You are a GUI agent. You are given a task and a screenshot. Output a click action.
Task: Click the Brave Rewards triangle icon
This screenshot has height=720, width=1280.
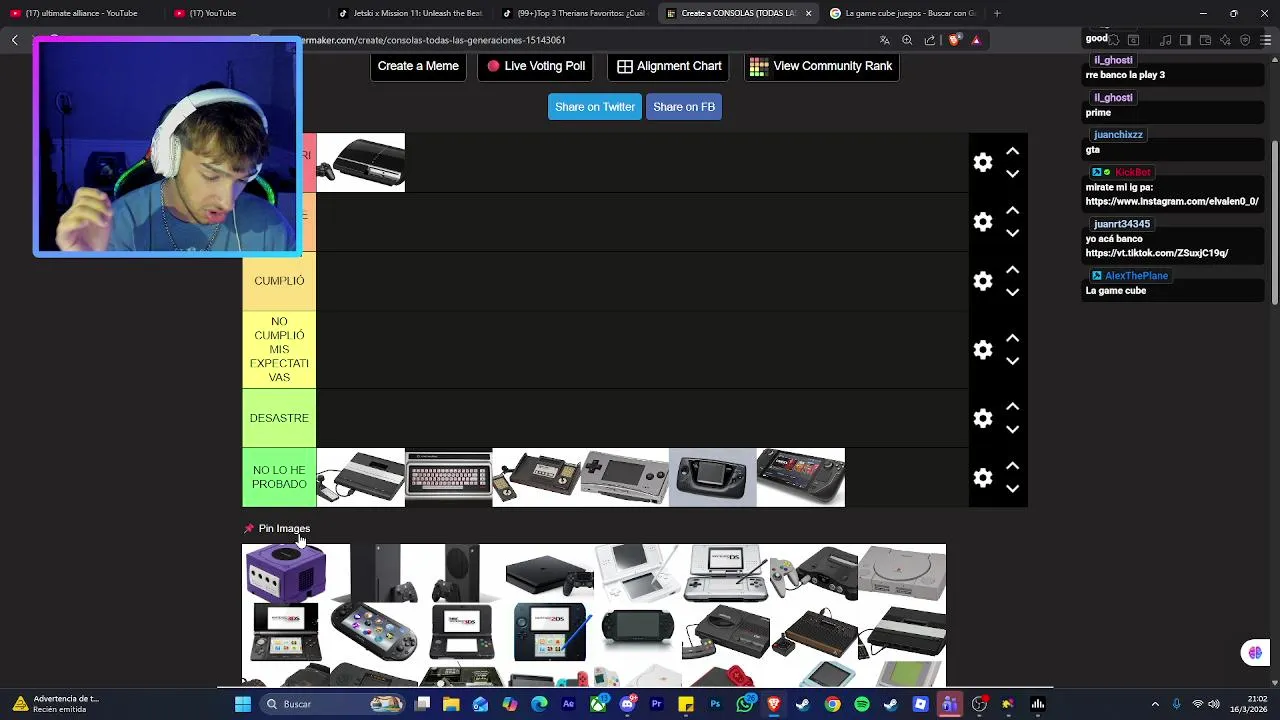click(976, 40)
